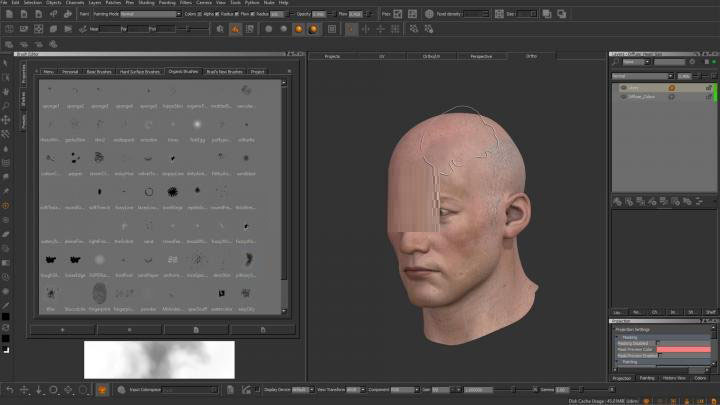Click the orange paintable icon on top layer
The image size is (720, 405).
tap(671, 87)
